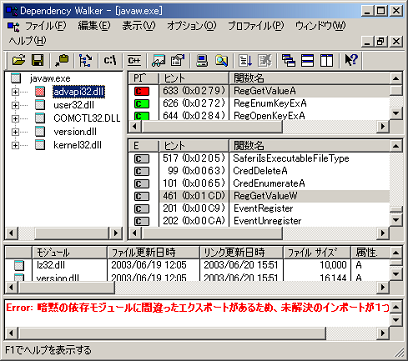Click the Save floppy disk toolbar icon
The height and width of the screenshot is (361, 408).
pyautogui.click(x=38, y=61)
